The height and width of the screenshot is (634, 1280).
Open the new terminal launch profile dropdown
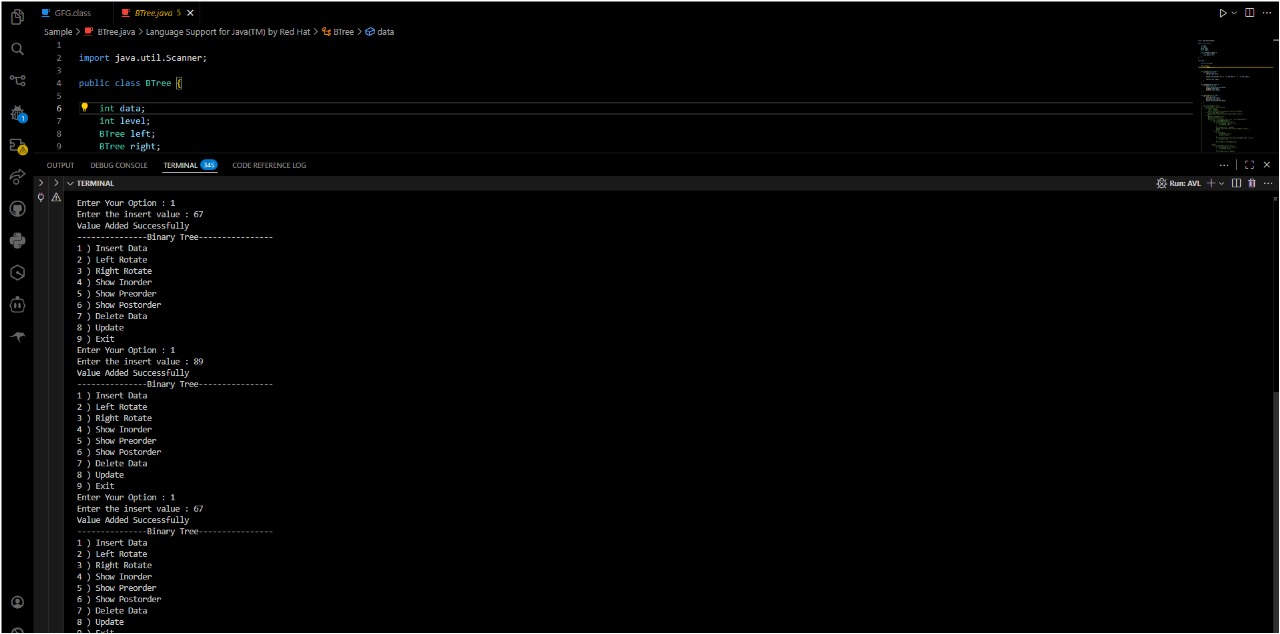[1222, 183]
